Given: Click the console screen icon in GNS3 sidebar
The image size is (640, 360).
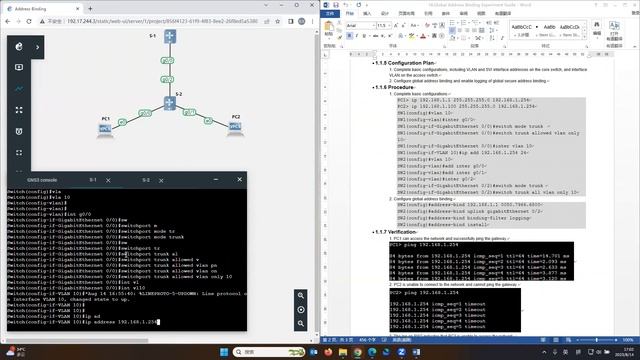Looking at the screenshot, I should click(x=19, y=67).
